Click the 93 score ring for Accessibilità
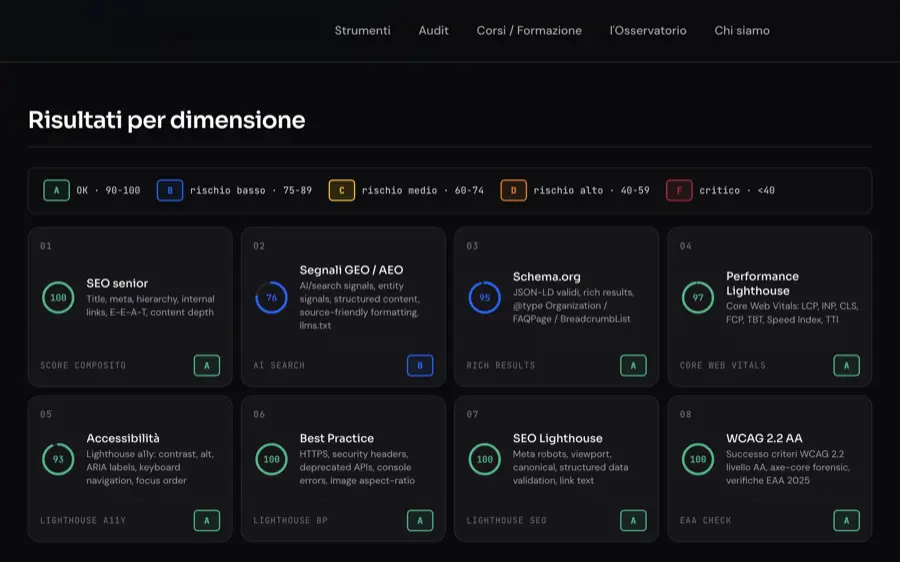Image resolution: width=900 pixels, height=562 pixels. pos(58,459)
